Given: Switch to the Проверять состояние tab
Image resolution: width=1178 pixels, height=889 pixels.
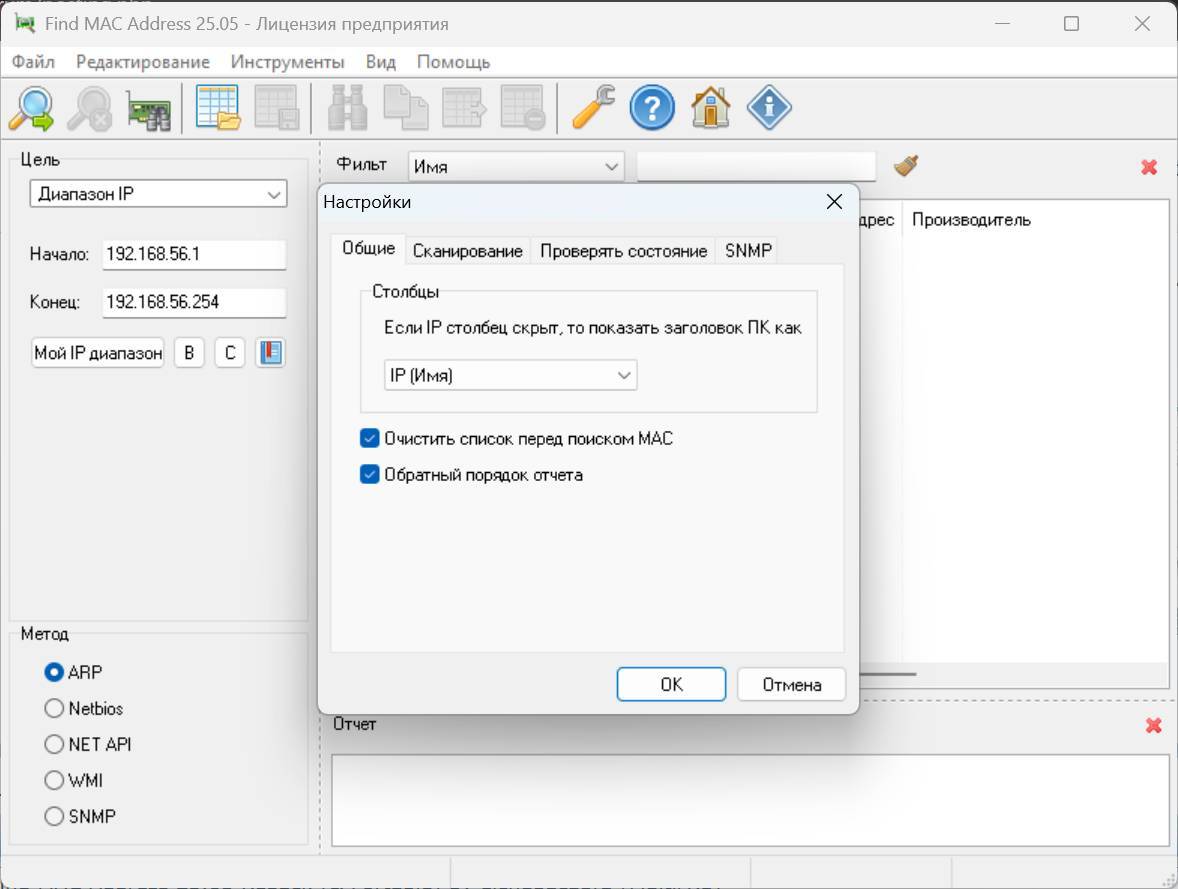Looking at the screenshot, I should pos(624,251).
